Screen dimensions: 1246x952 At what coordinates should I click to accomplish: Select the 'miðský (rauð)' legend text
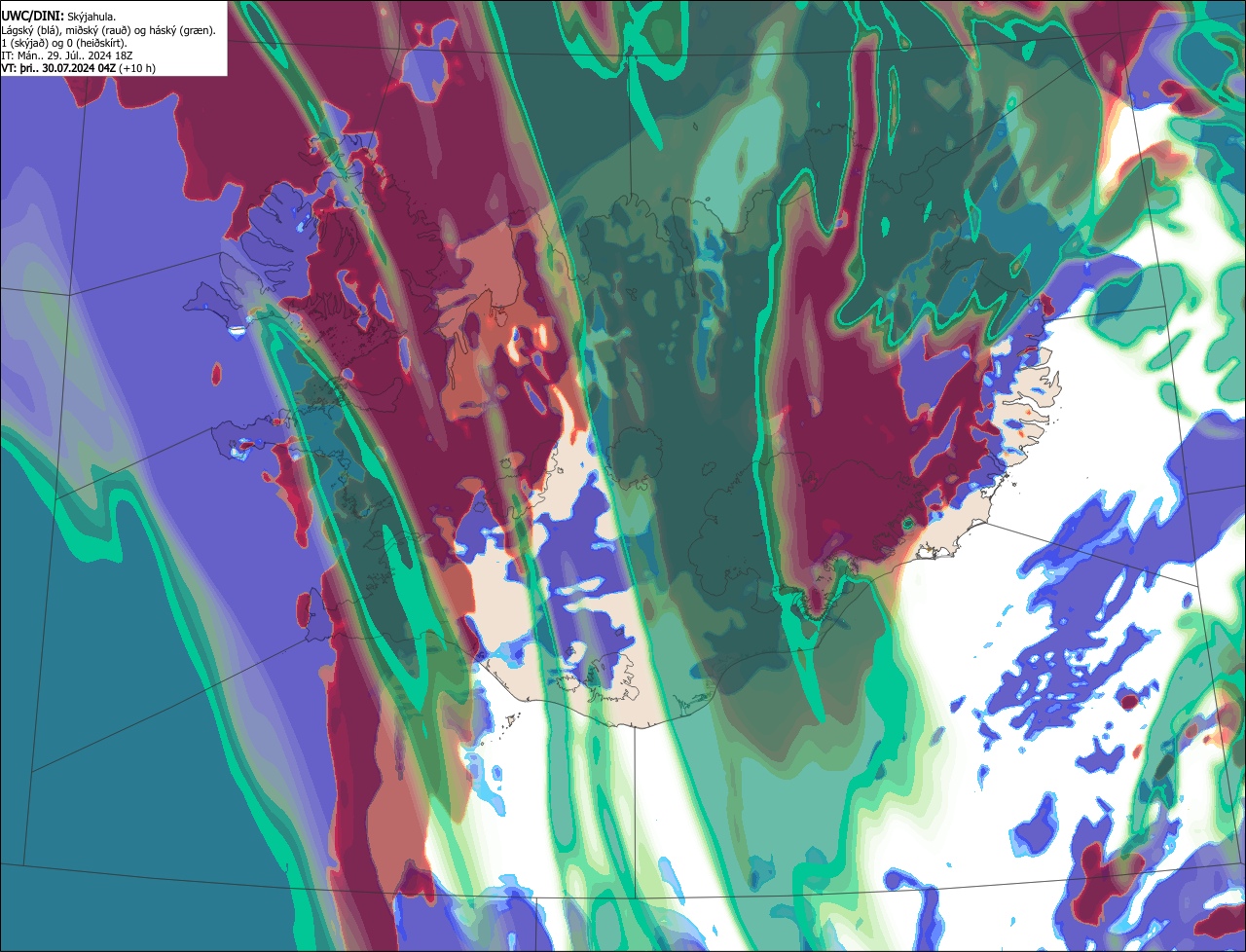tap(98, 31)
